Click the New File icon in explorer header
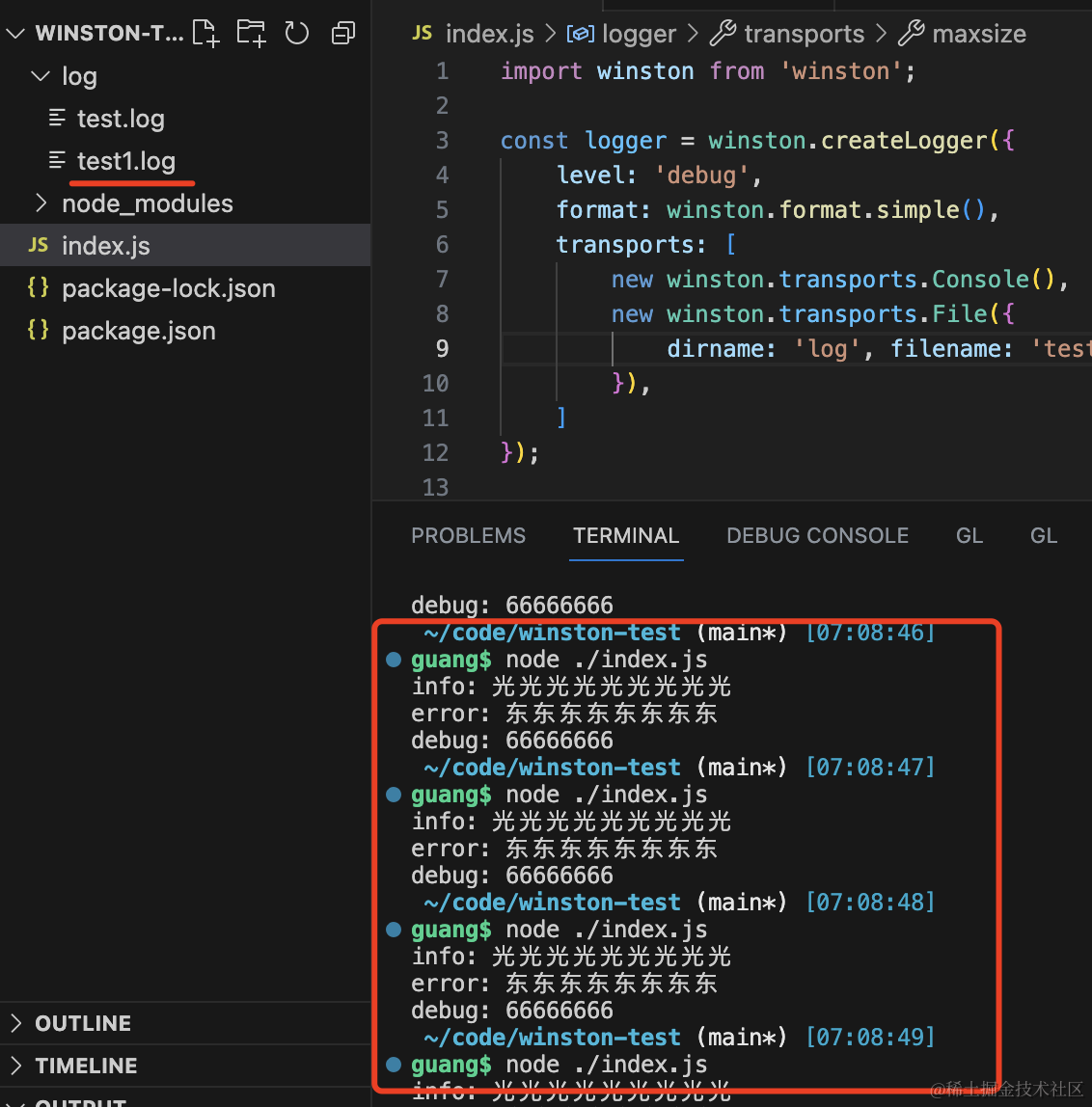 [205, 34]
